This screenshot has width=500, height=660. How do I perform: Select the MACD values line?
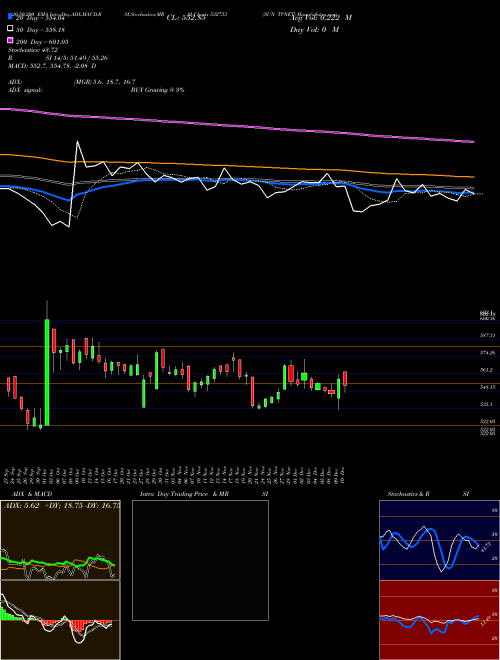click(x=52, y=66)
